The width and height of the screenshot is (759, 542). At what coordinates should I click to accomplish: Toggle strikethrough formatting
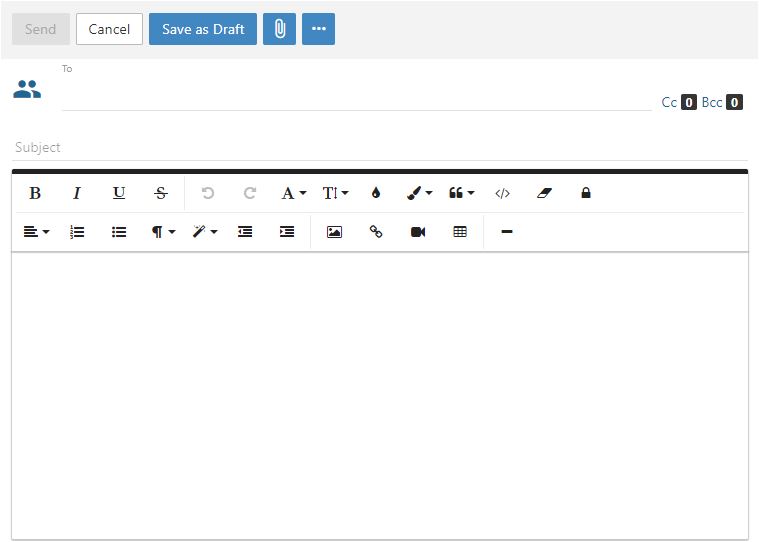click(161, 193)
